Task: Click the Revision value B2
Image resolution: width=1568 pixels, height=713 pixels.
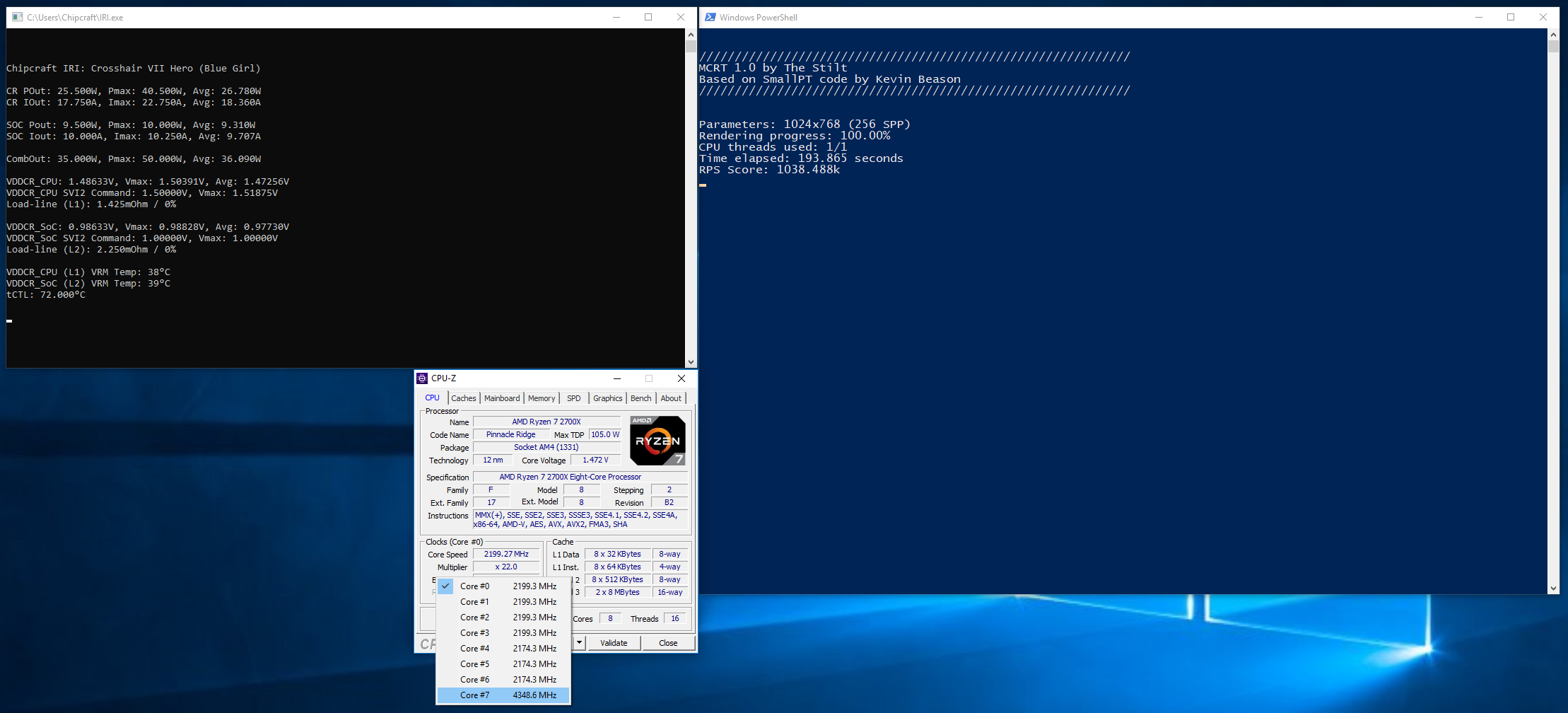Action: [x=669, y=502]
